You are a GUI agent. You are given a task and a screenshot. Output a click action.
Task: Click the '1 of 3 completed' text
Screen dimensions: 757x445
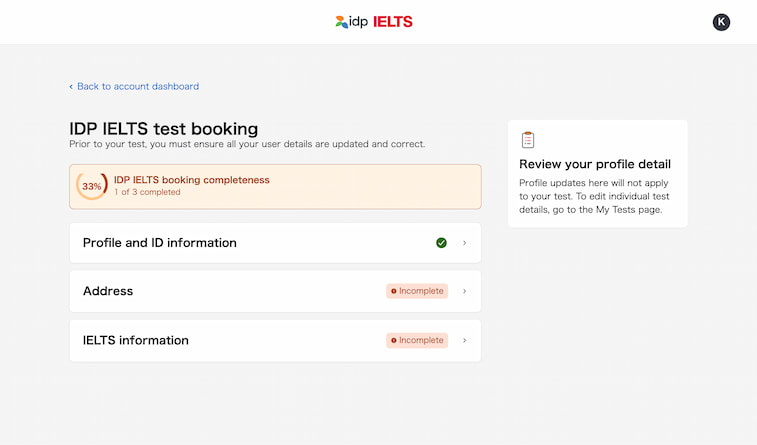(x=147, y=192)
